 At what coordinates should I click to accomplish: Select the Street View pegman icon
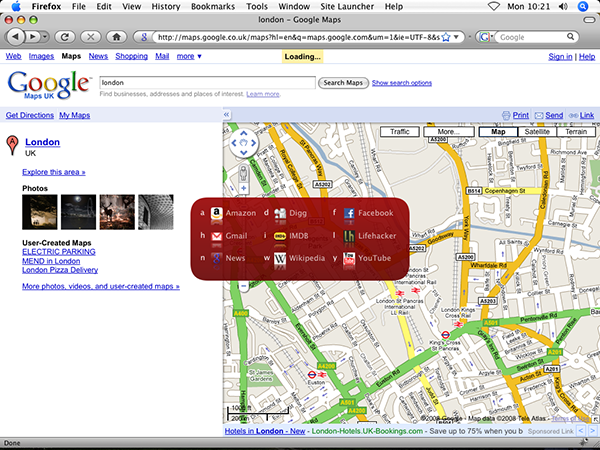tap(243, 174)
